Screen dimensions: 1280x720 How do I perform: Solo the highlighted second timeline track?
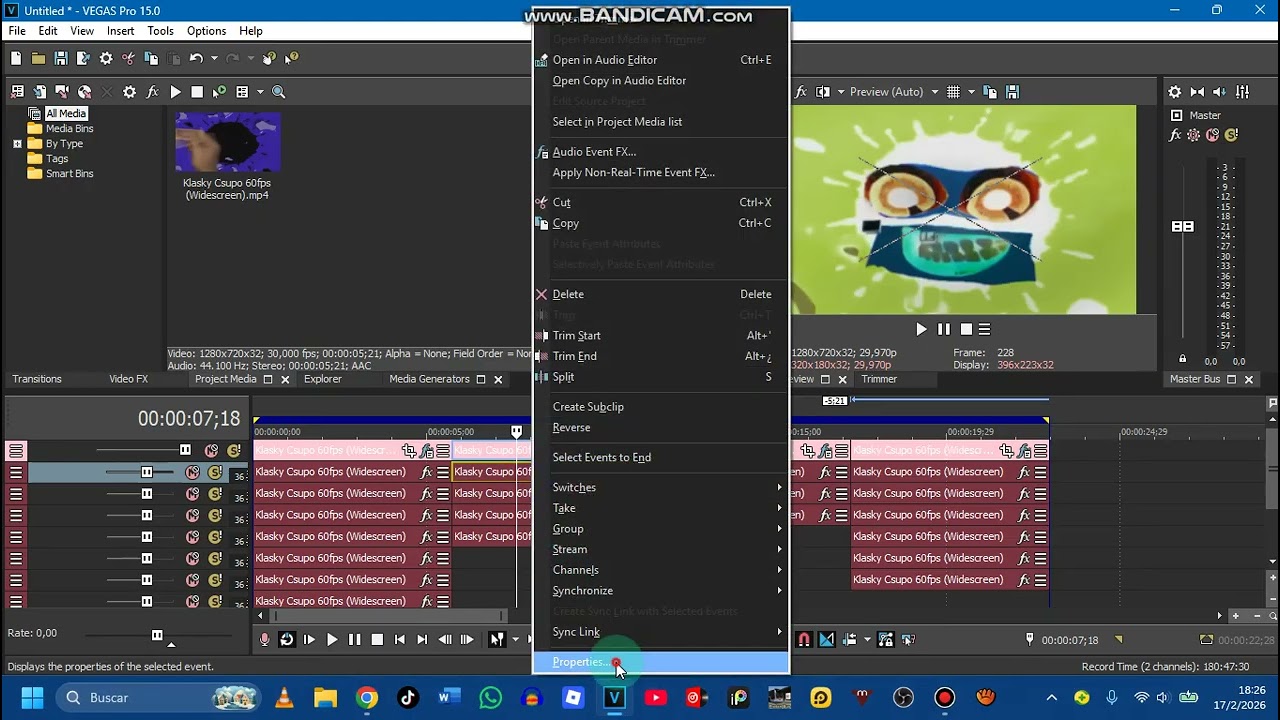tap(215, 472)
